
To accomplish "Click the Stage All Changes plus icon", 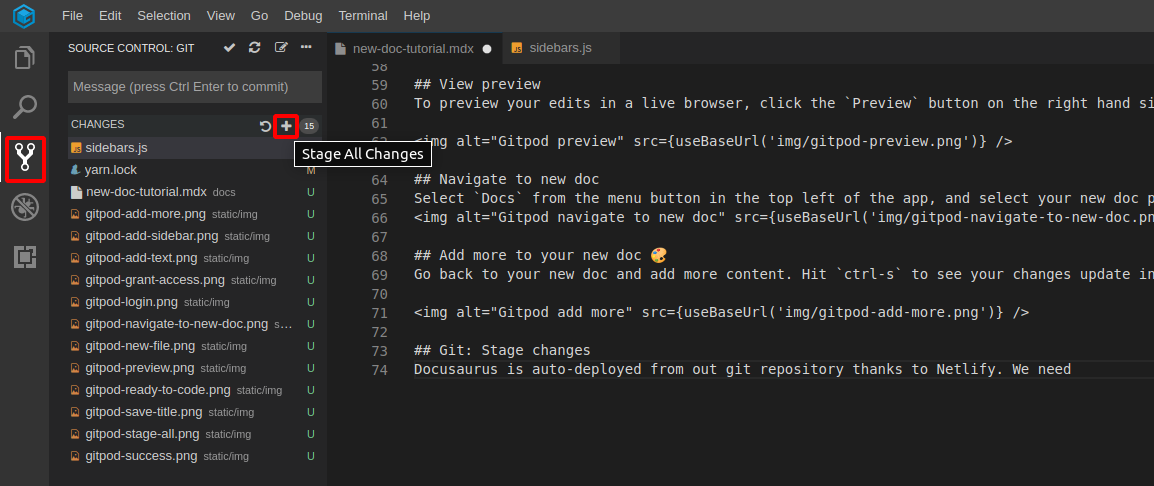I will click(287, 126).
